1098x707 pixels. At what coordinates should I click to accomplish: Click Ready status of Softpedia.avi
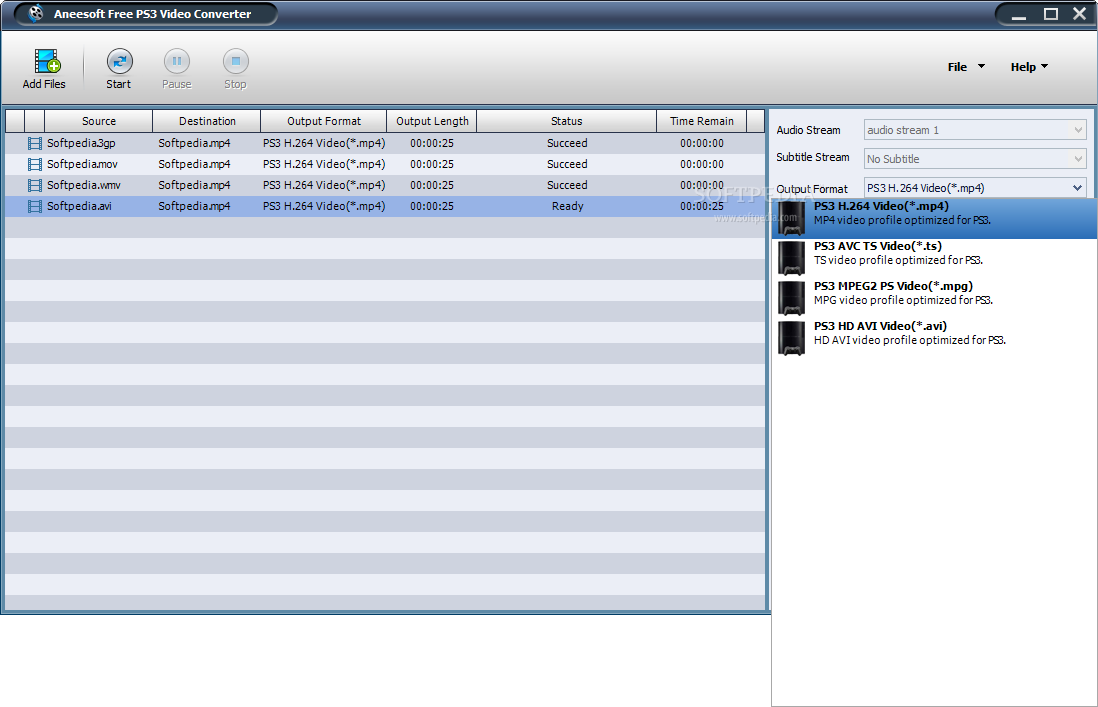coord(567,206)
